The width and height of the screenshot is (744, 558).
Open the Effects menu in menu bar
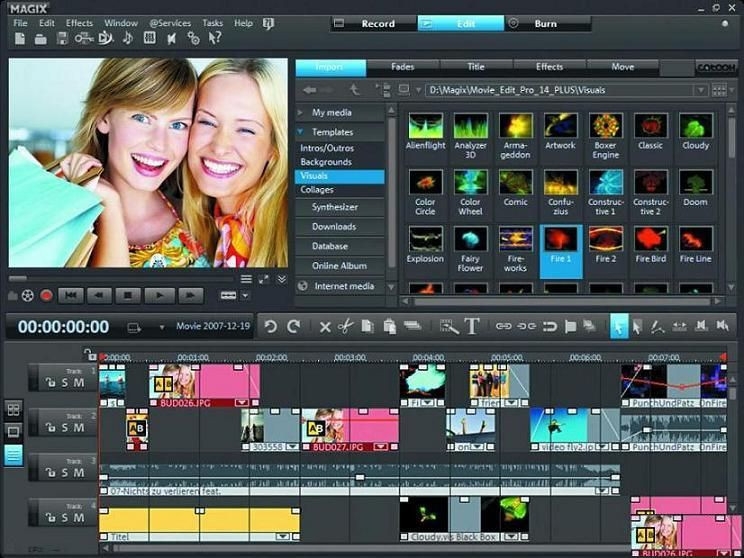pos(79,23)
